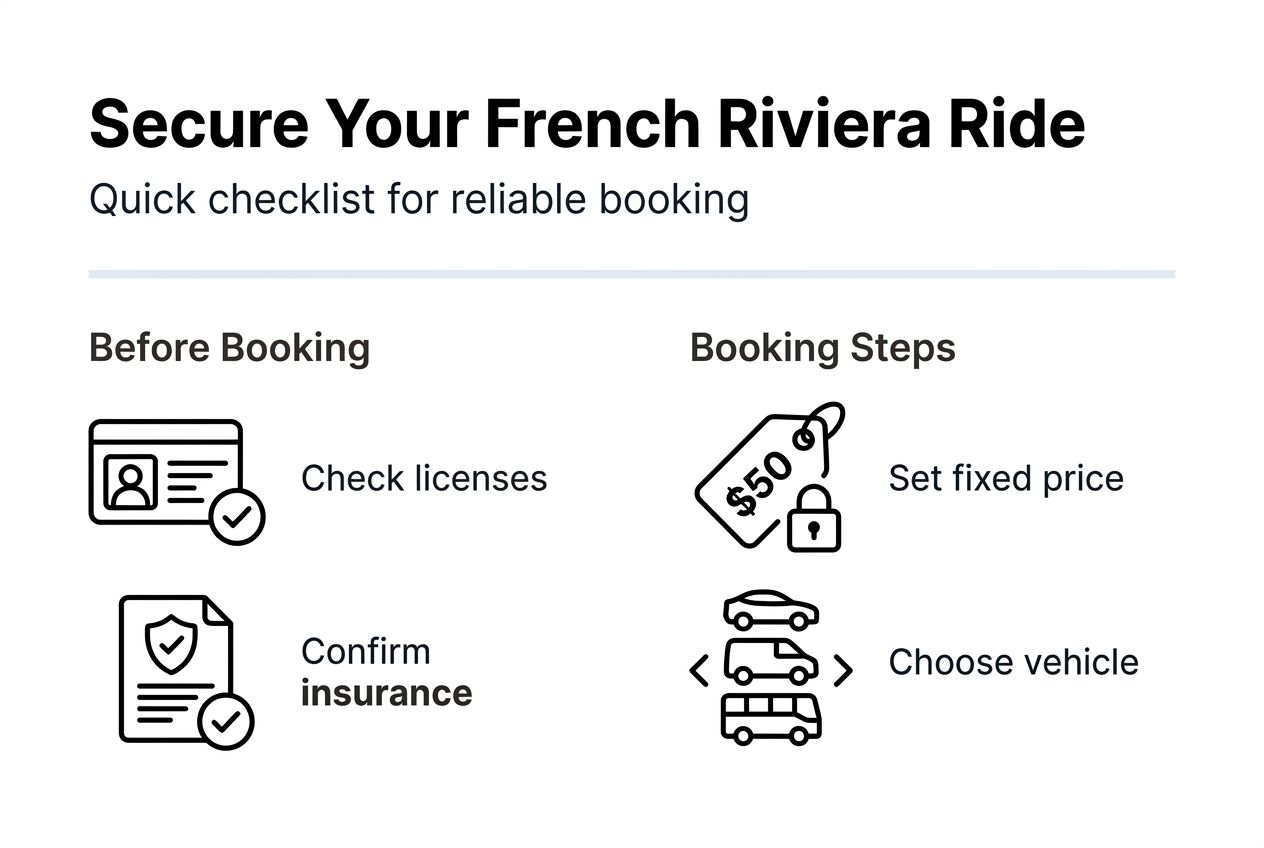1264x848 pixels.
Task: Select the van icon
Action: click(x=771, y=662)
